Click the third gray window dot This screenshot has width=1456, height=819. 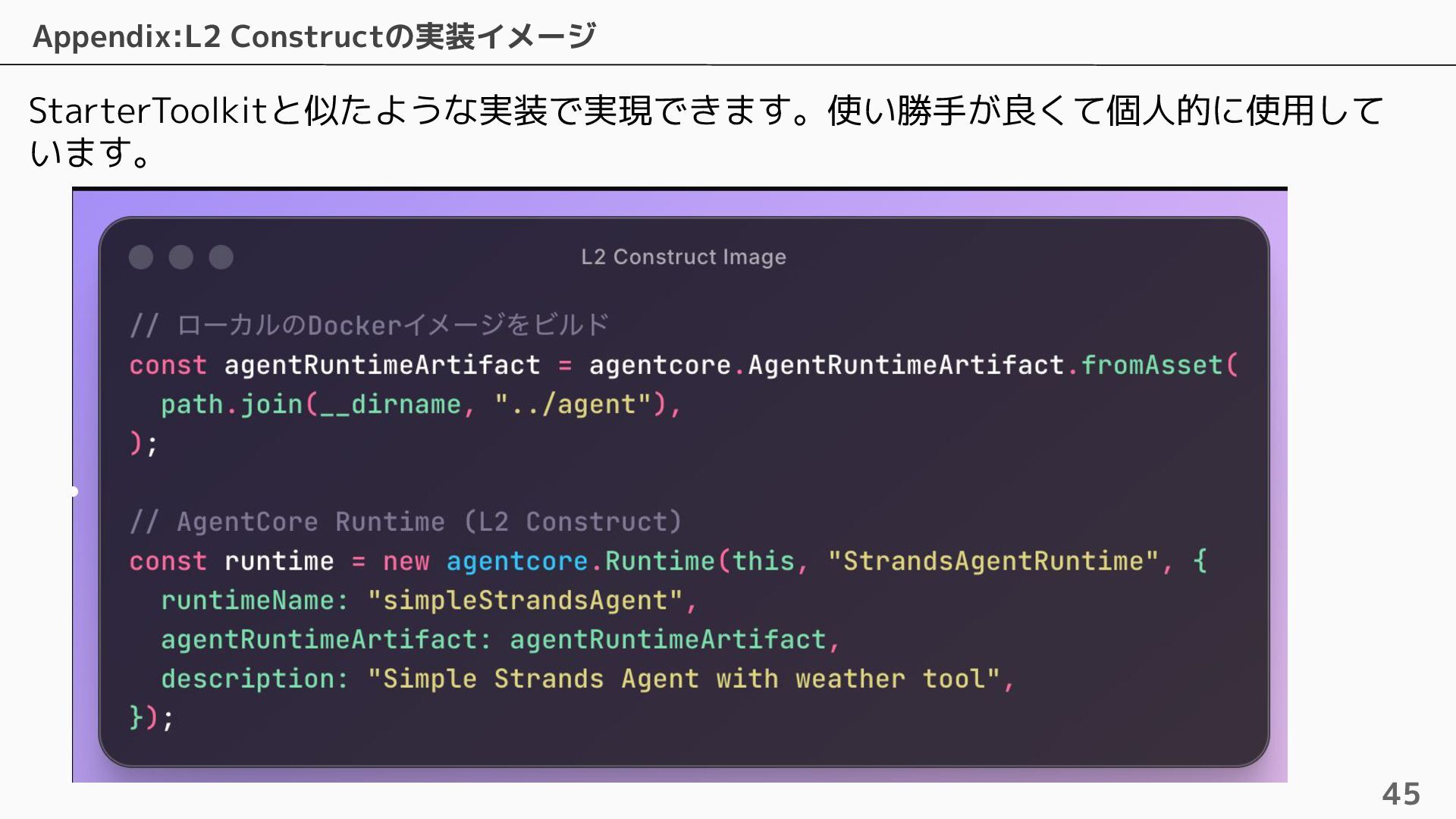[x=221, y=257]
